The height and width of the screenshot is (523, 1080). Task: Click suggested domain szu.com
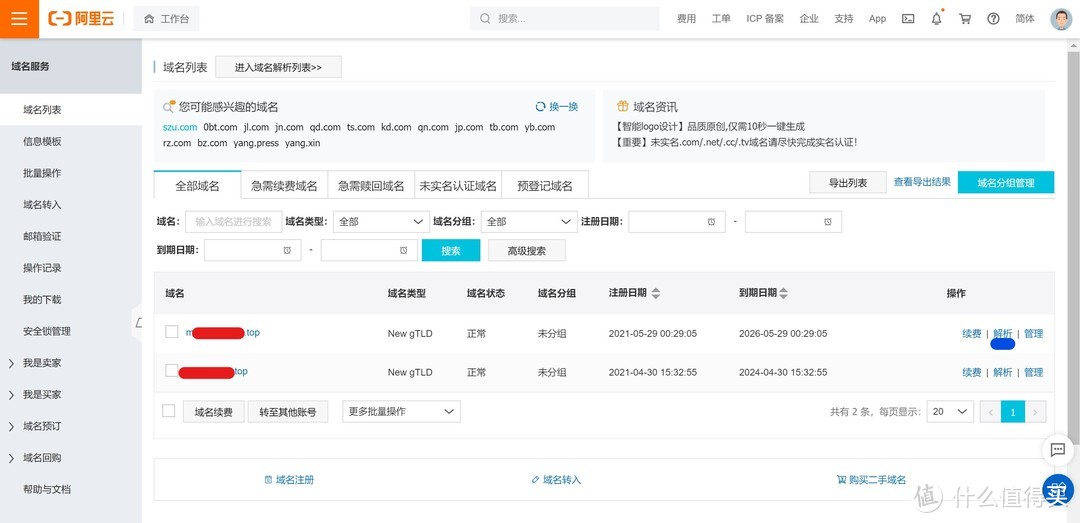click(x=180, y=127)
